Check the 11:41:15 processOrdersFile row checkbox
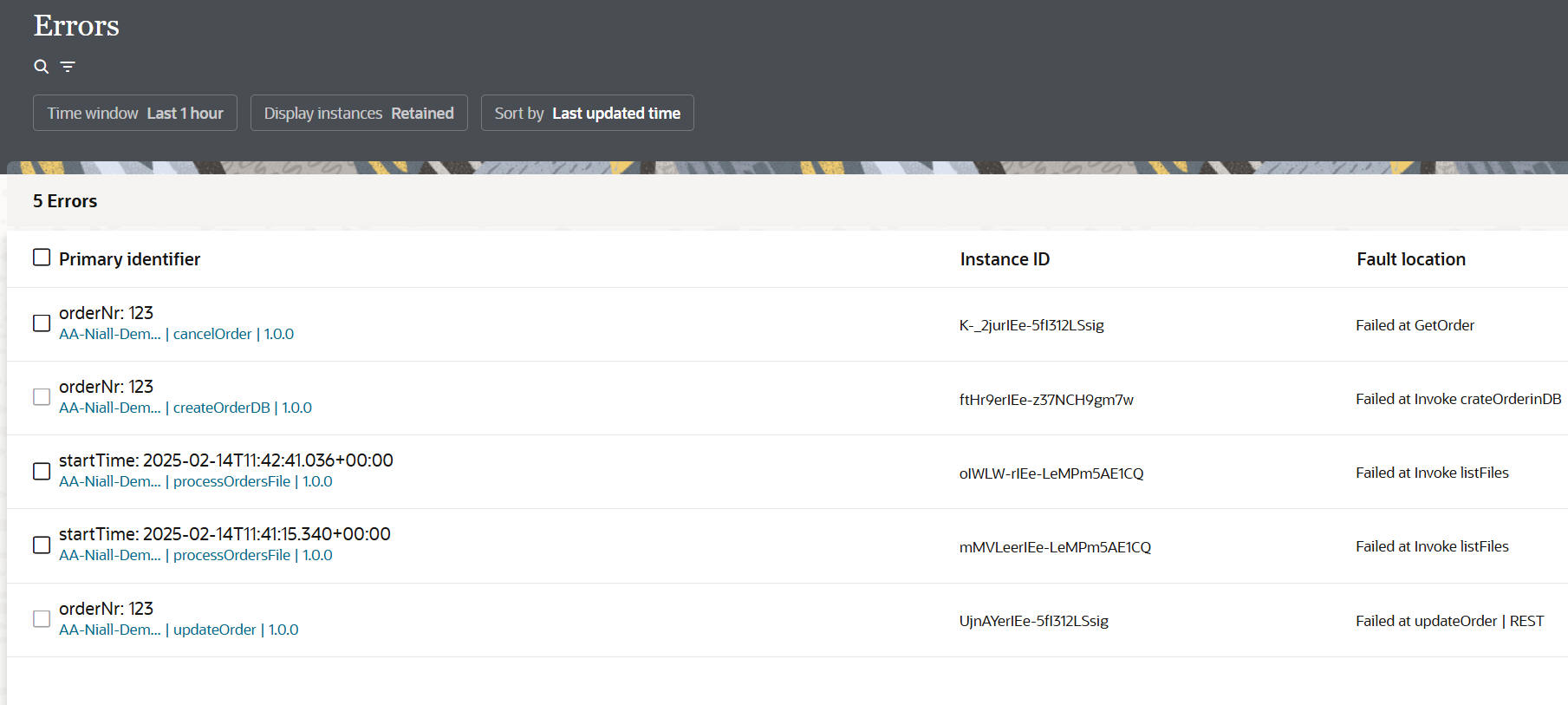Screen dimensions: 1568x705 click(42, 545)
